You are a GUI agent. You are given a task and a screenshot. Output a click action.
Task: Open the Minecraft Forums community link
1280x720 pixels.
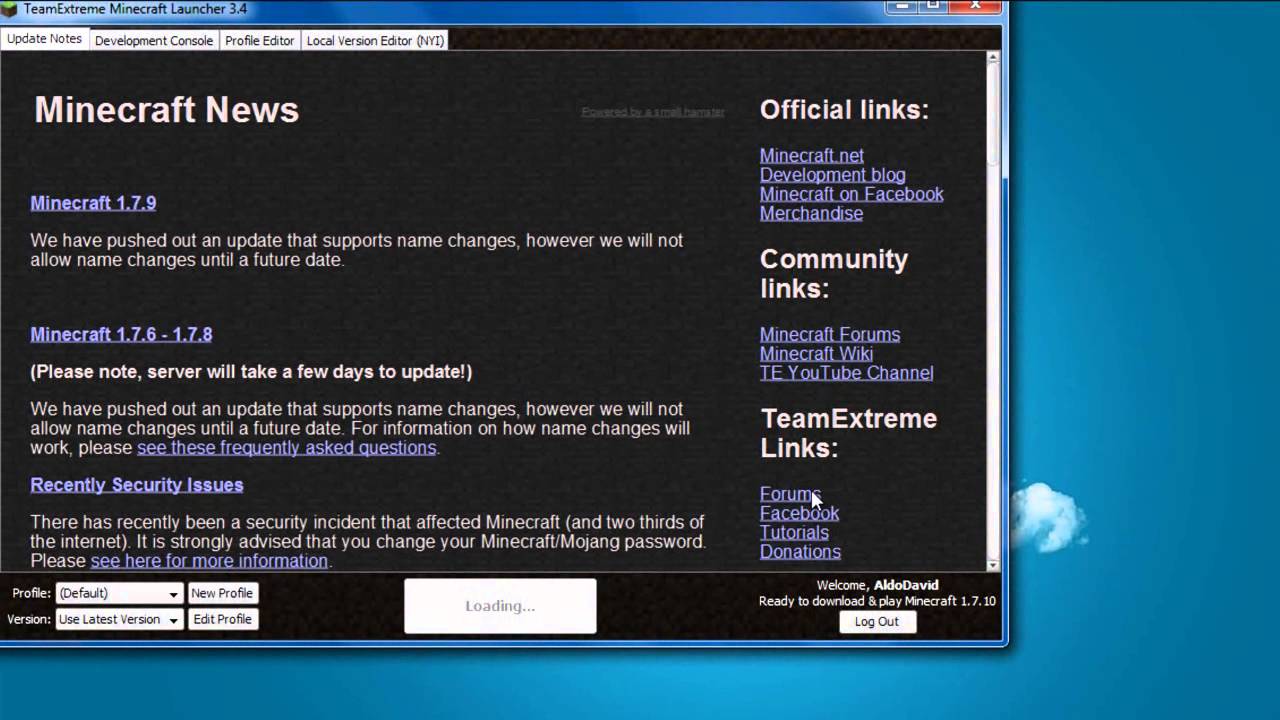[x=830, y=334]
